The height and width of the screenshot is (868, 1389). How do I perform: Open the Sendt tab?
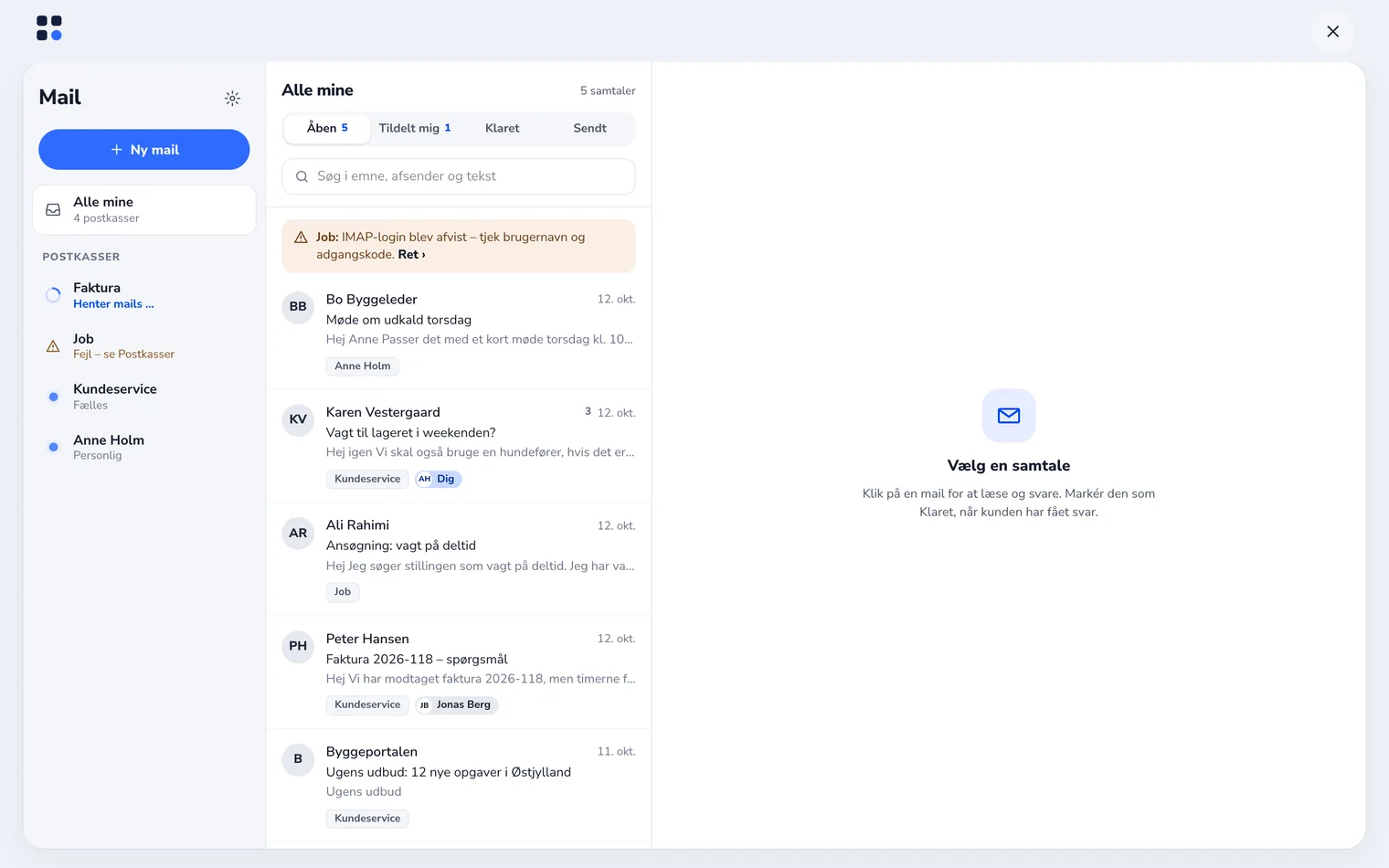coord(589,129)
